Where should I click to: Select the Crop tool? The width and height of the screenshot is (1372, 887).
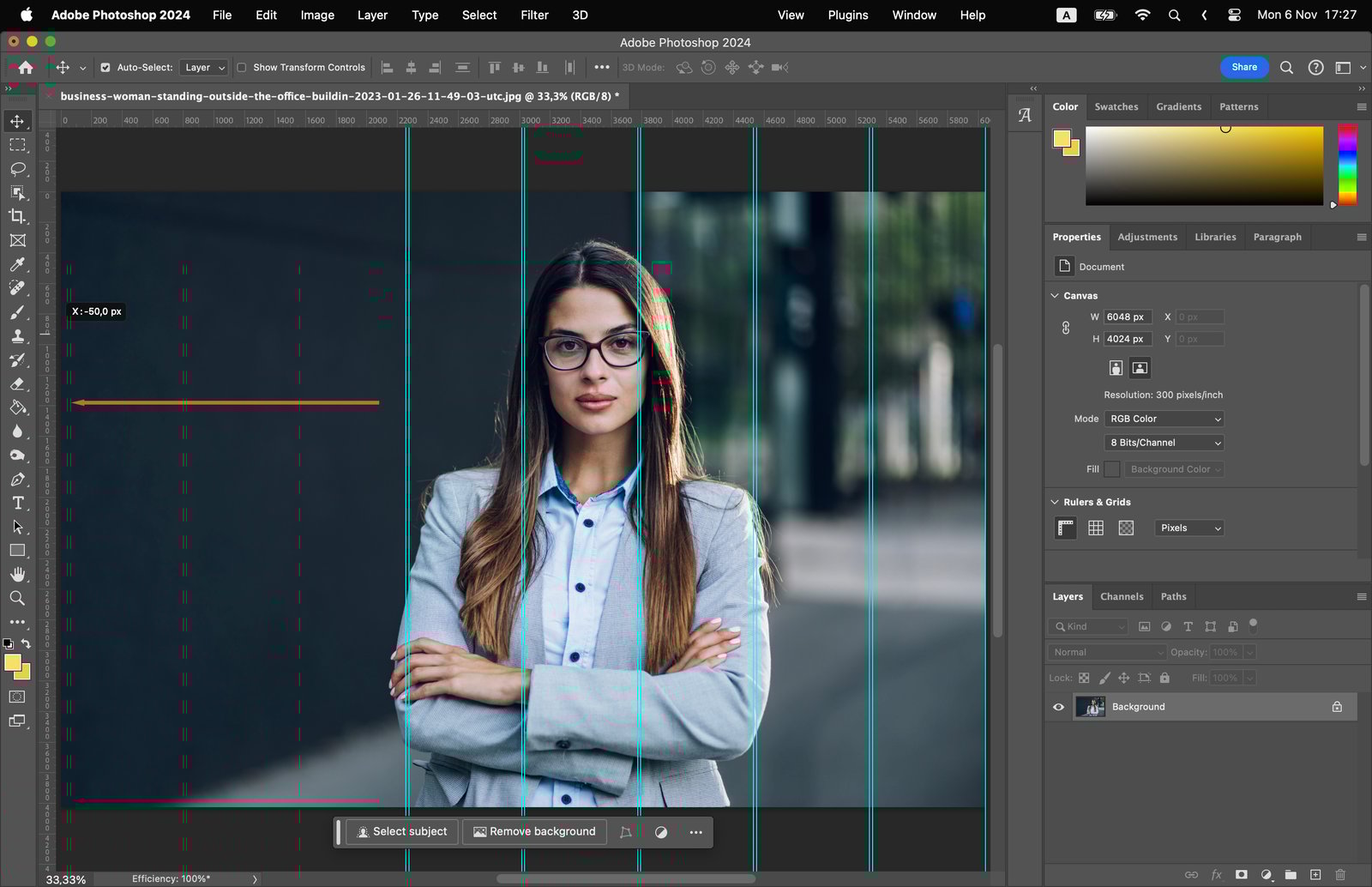pos(17,217)
